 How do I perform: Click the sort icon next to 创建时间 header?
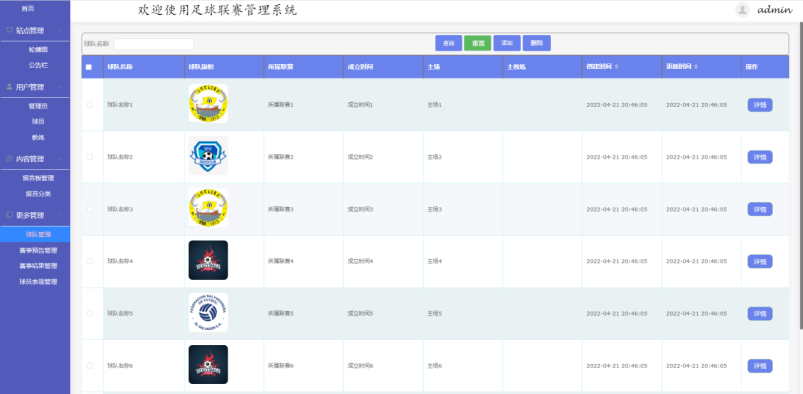click(x=616, y=67)
